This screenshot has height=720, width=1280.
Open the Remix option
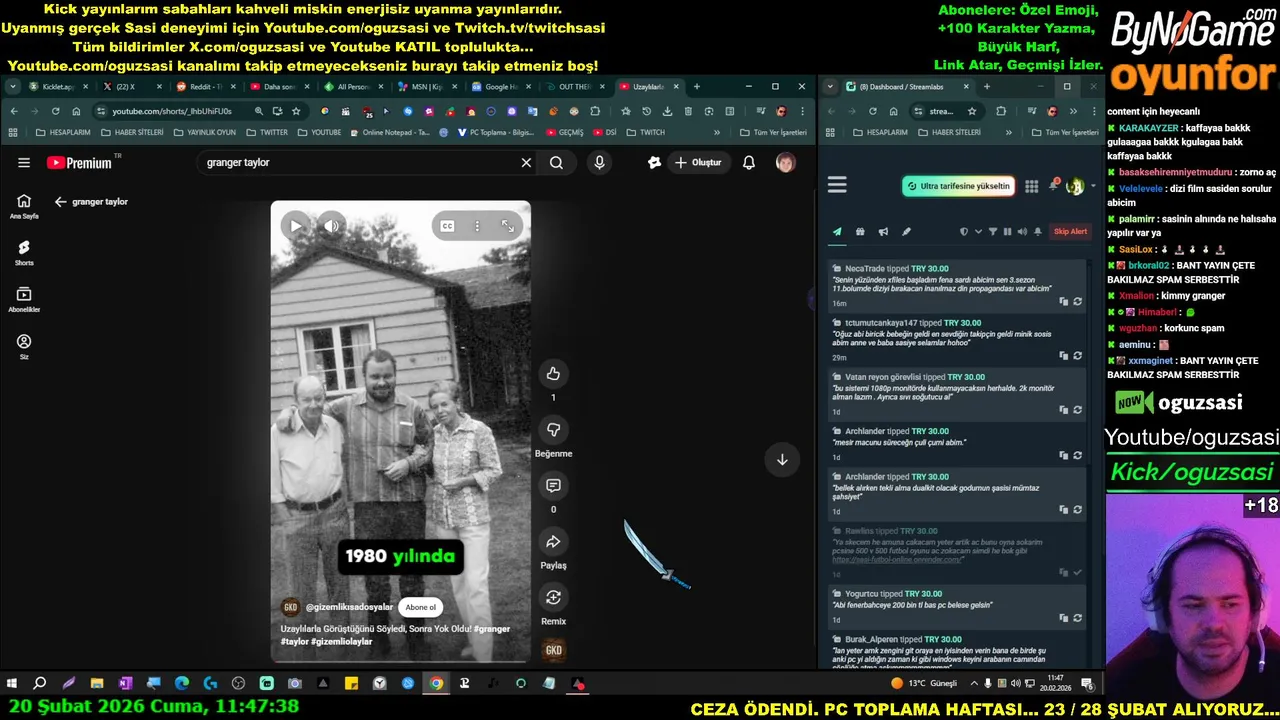tap(553, 597)
